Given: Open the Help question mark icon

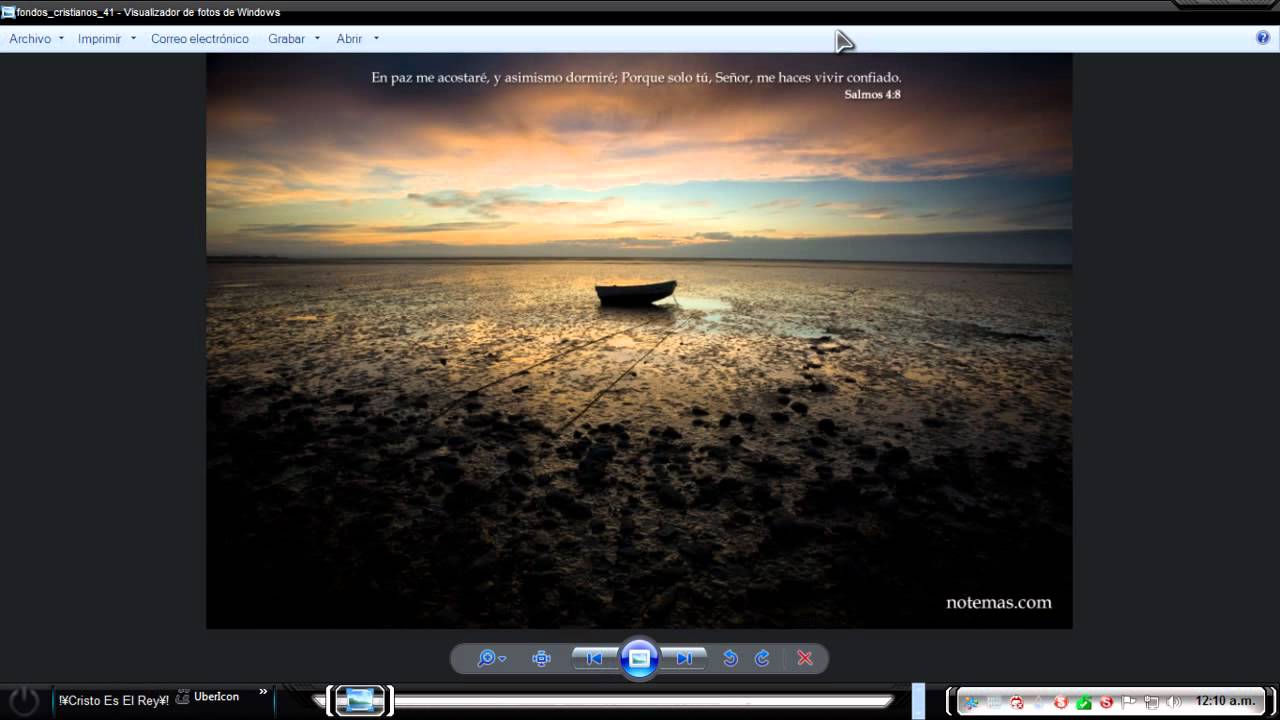Looking at the screenshot, I should pyautogui.click(x=1262, y=38).
